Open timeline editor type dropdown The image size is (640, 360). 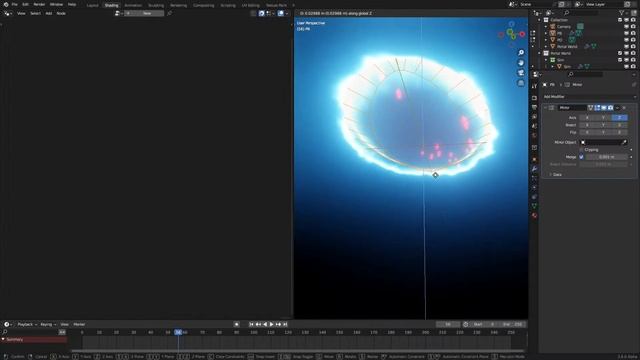point(8,324)
